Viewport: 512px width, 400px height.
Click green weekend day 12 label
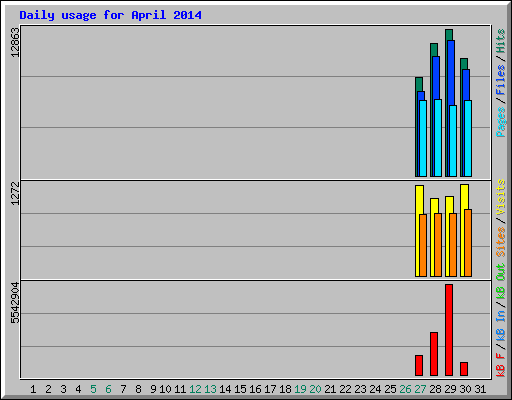coord(195,389)
